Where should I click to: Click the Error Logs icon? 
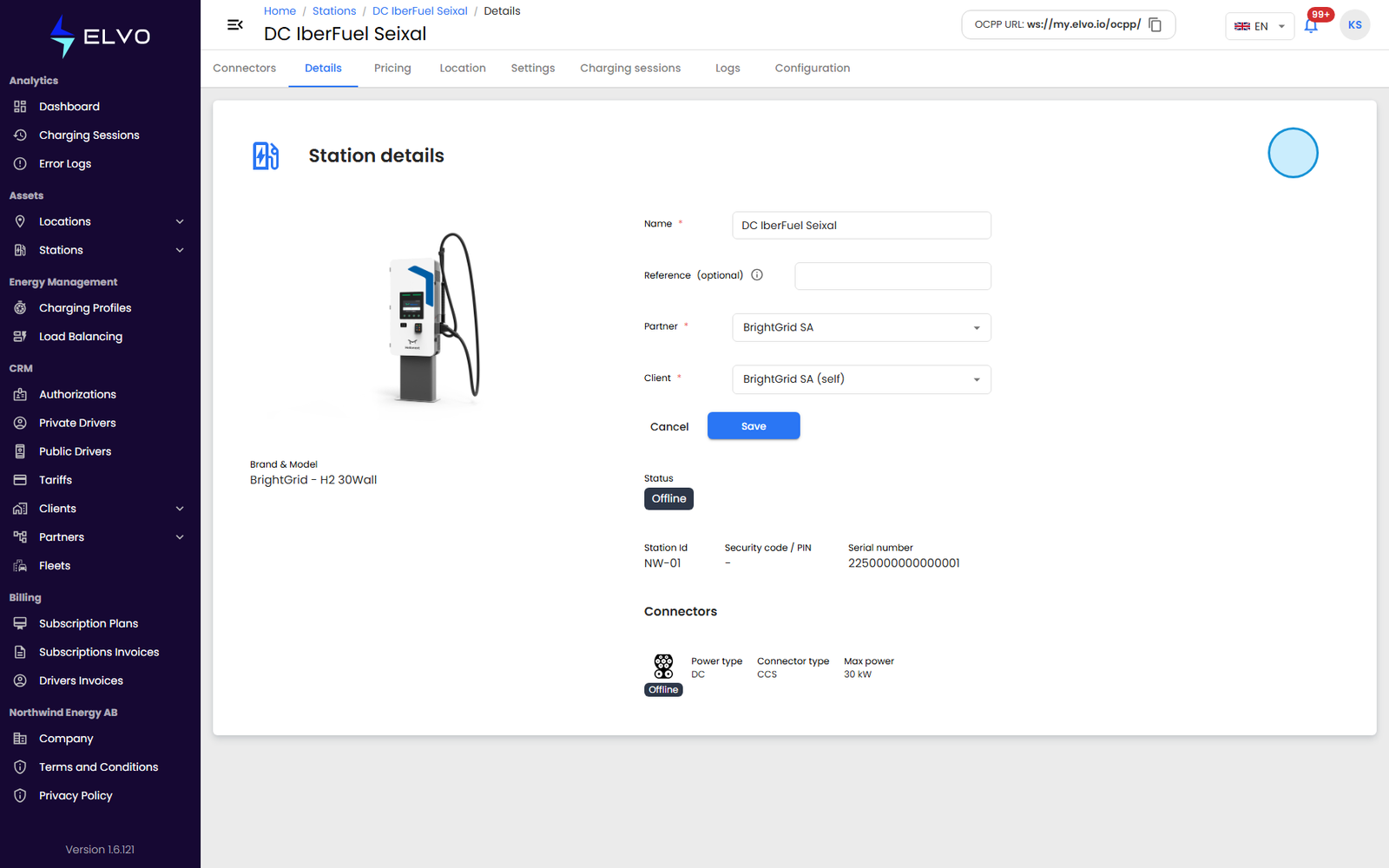20,164
